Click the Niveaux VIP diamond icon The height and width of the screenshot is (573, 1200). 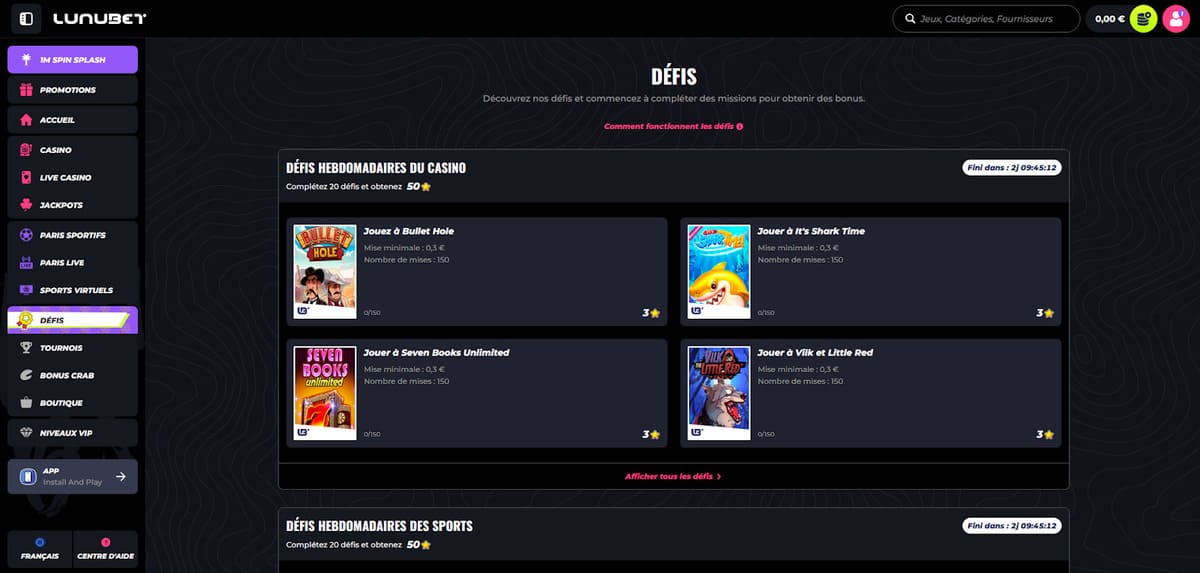pos(26,433)
